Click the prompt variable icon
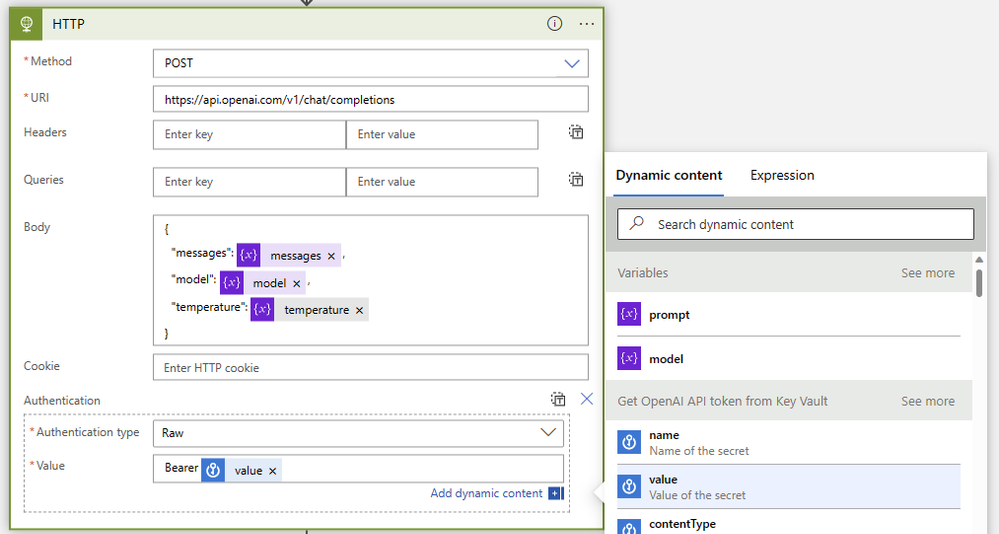 629,314
